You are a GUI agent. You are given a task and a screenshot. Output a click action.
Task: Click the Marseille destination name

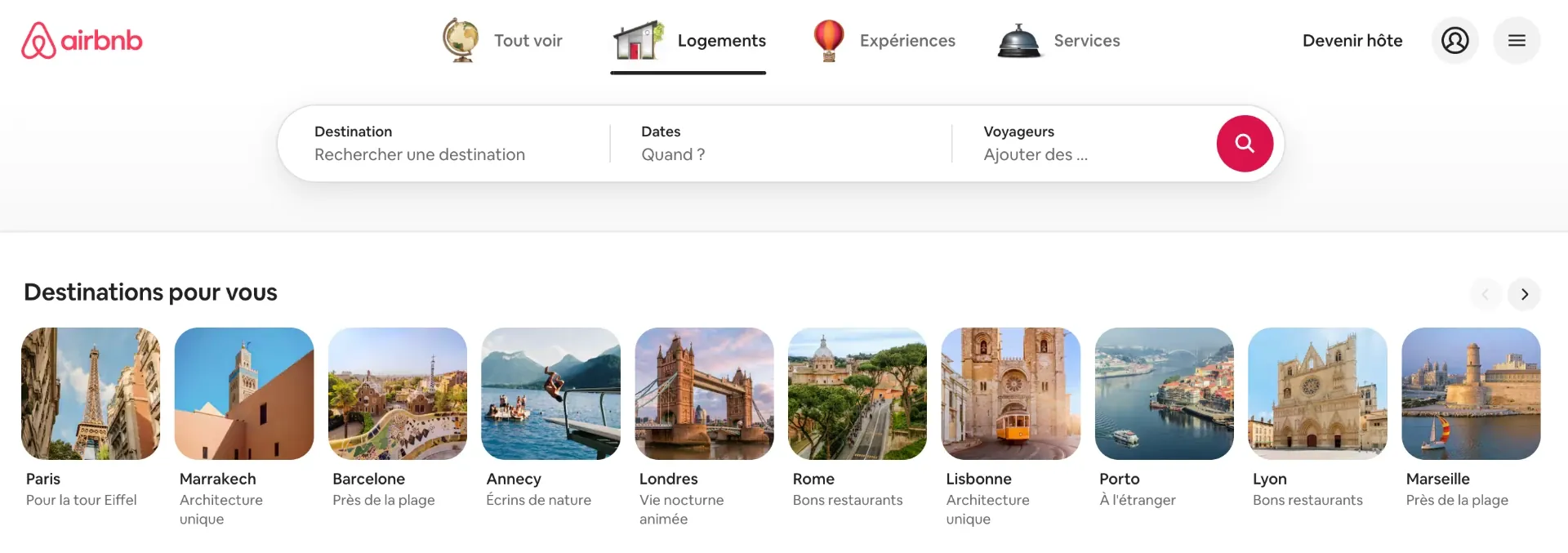click(1438, 479)
